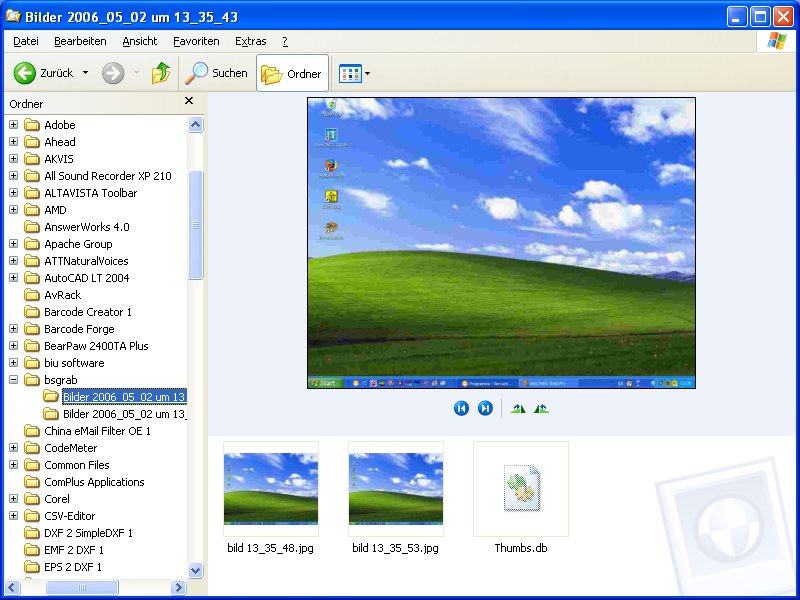The image size is (800, 600).
Task: Select the Common Files folder
Action: (76, 465)
